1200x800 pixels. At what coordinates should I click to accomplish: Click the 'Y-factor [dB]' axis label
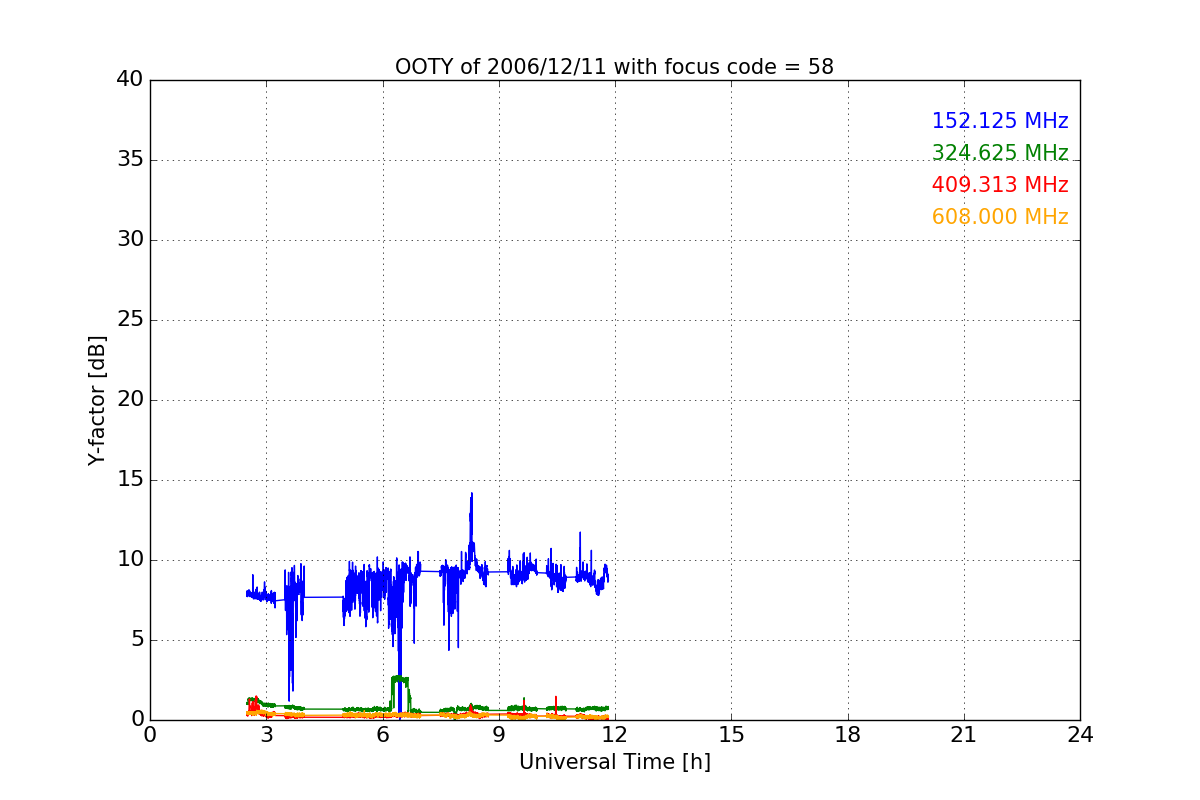[97, 400]
